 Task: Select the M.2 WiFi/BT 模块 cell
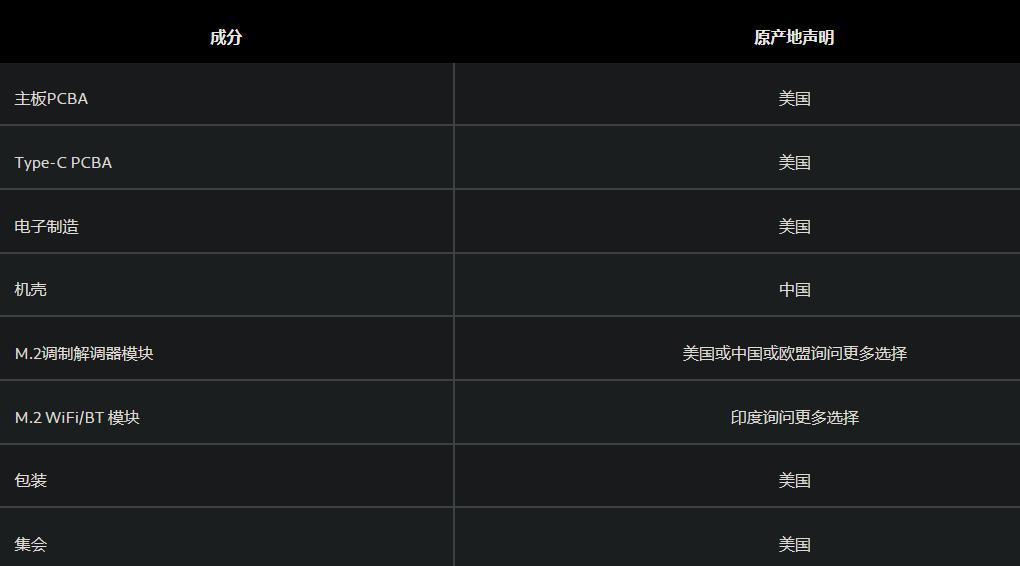point(77,418)
